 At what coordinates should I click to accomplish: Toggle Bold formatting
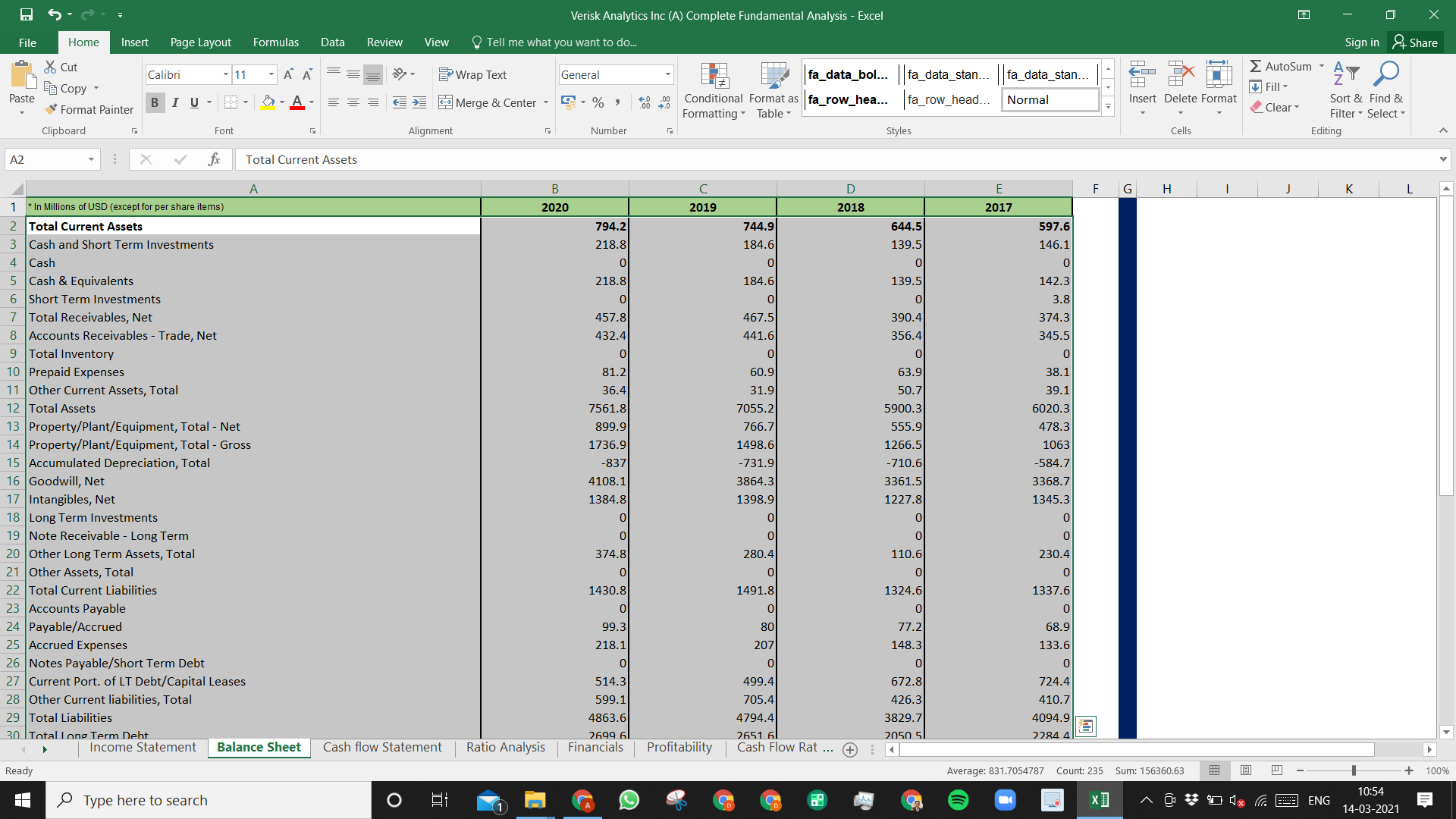pyautogui.click(x=155, y=102)
